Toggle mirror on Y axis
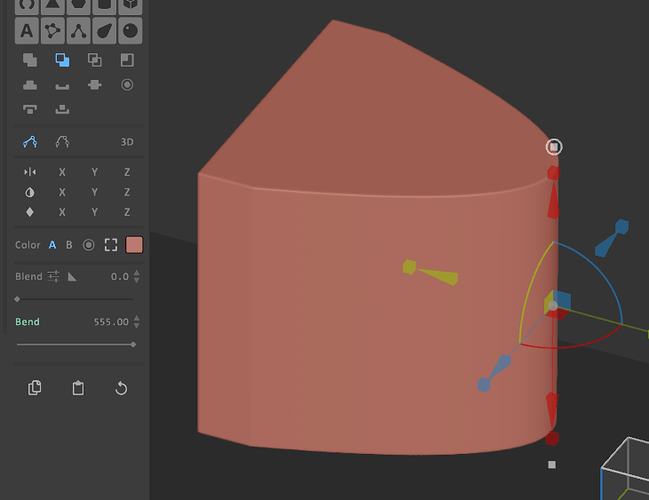Screen dimensions: 649x500 tap(95, 172)
